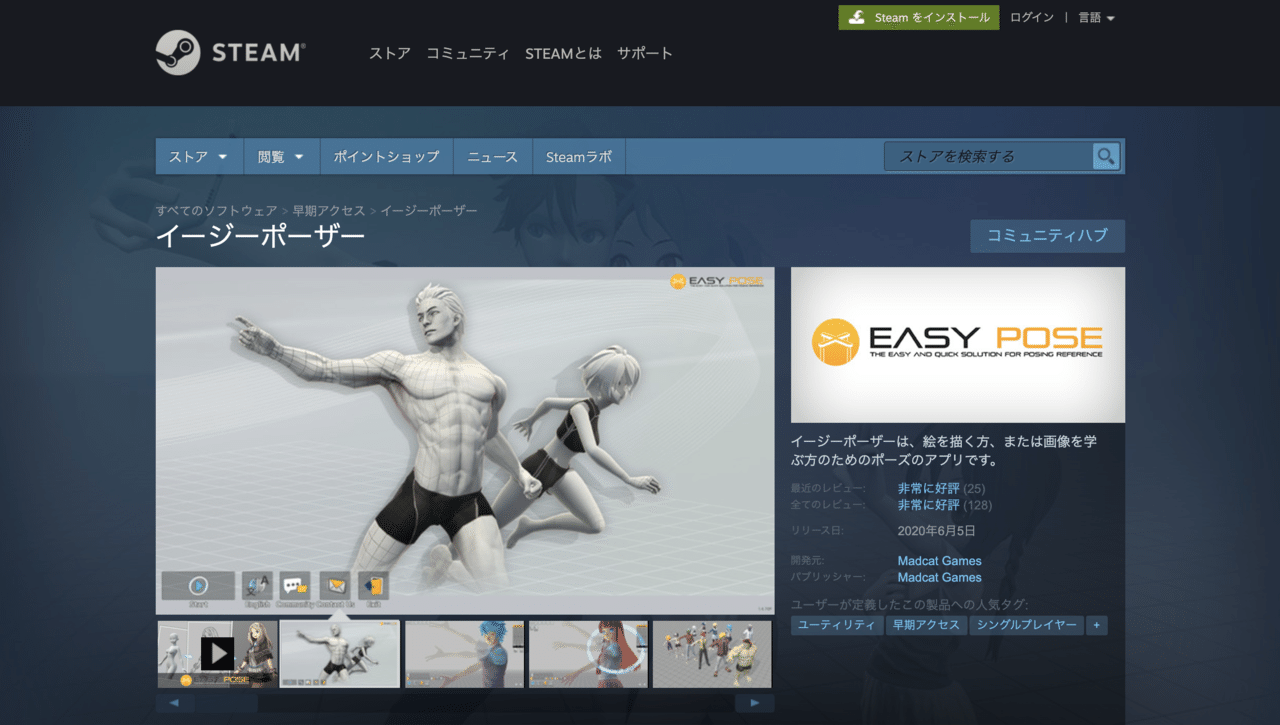Select the ユーティリティ tag
Screen dimensions: 1280x725
(837, 625)
